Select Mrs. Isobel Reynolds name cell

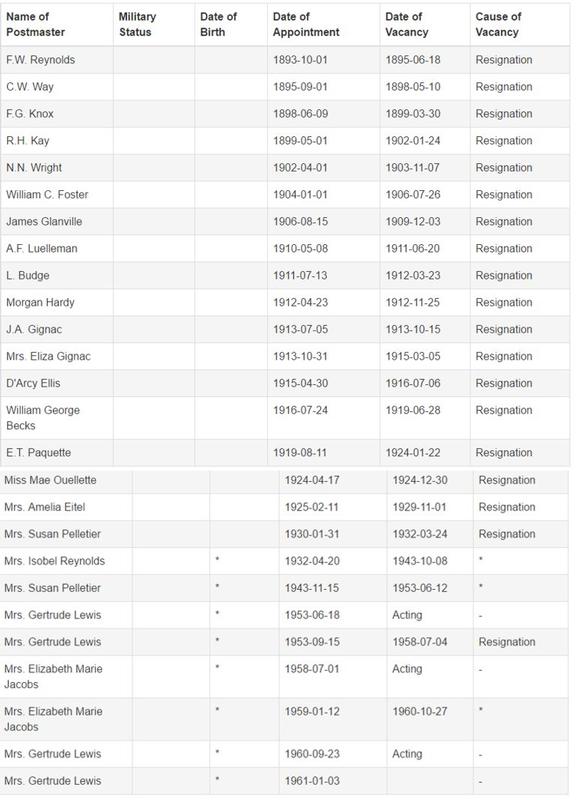[55, 561]
